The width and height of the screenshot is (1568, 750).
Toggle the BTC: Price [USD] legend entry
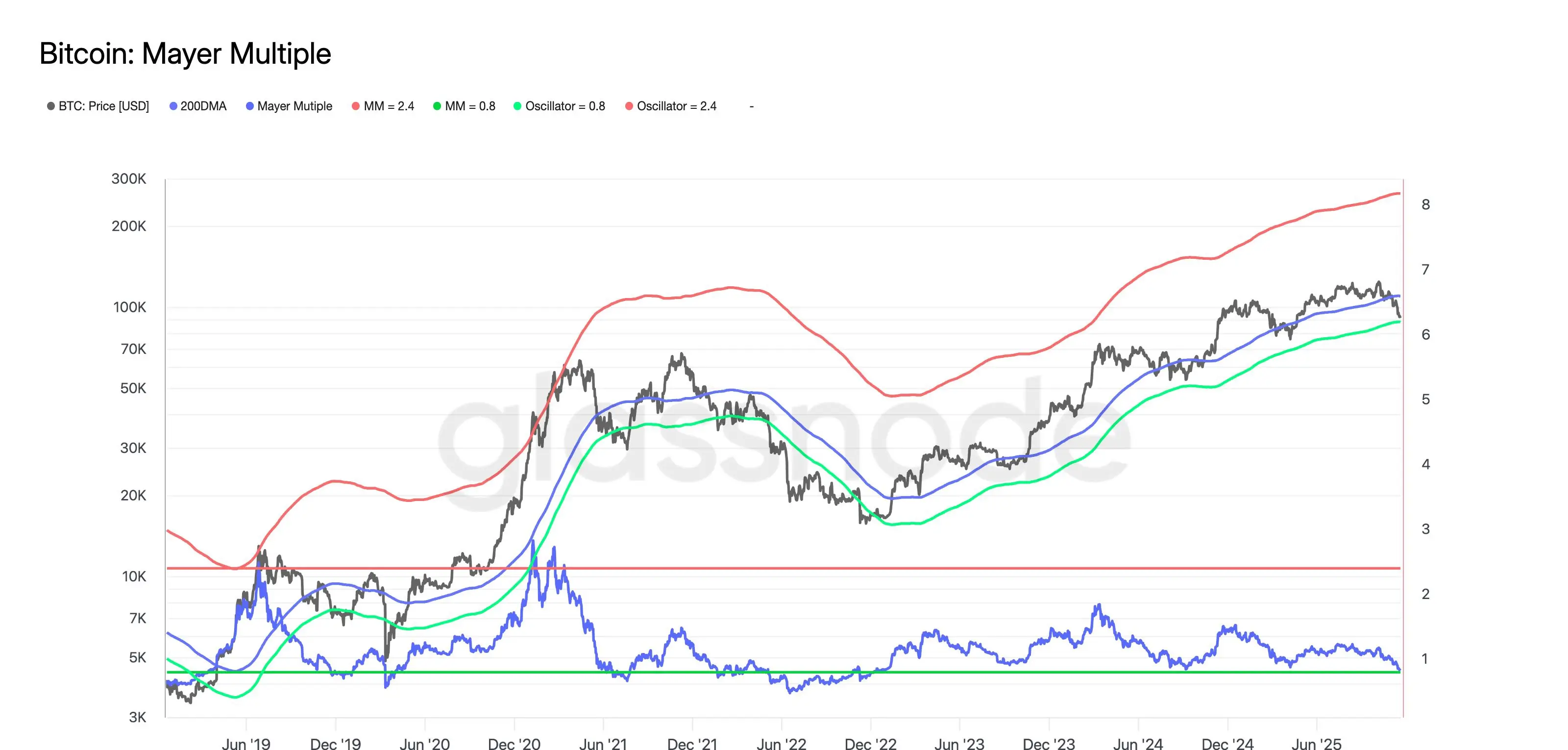(x=103, y=106)
